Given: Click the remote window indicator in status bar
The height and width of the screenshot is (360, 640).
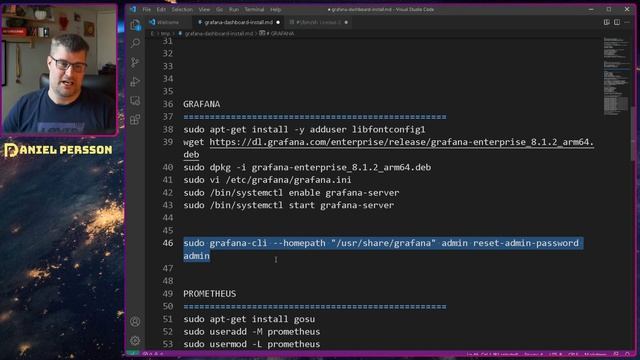Looking at the screenshot, I should click(133, 354).
